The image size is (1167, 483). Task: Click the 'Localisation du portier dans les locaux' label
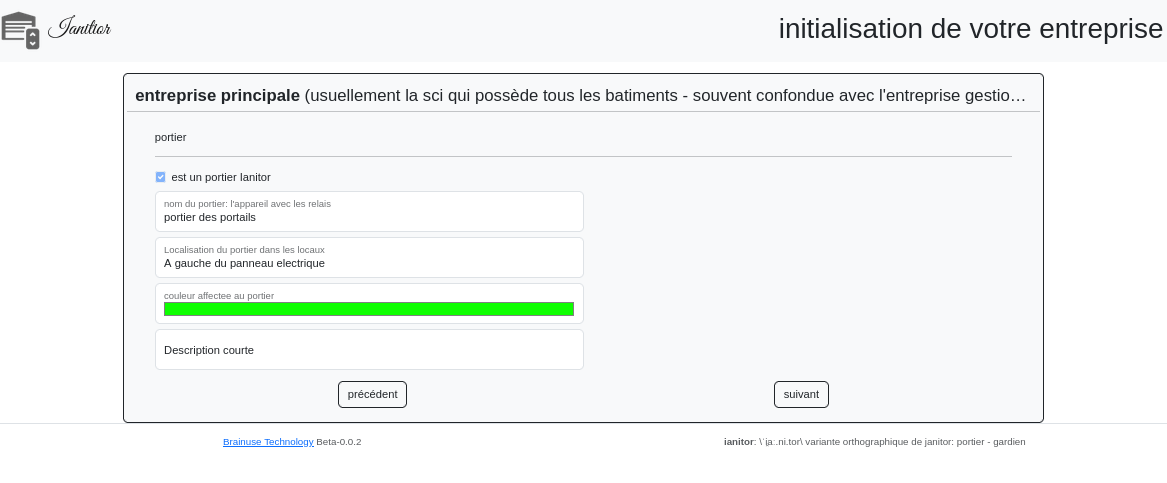244,250
